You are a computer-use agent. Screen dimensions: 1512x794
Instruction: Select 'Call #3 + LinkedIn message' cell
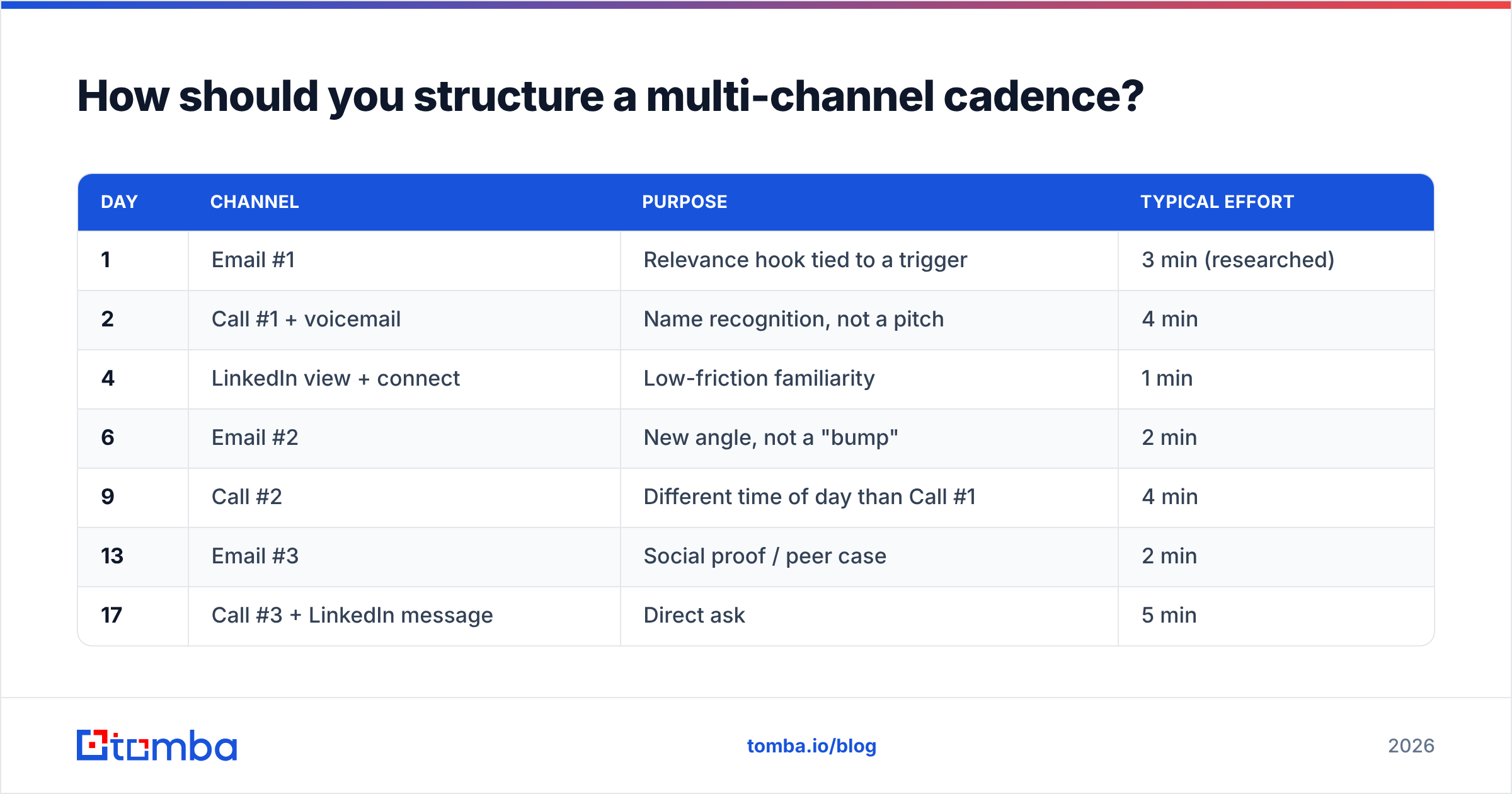[404, 616]
